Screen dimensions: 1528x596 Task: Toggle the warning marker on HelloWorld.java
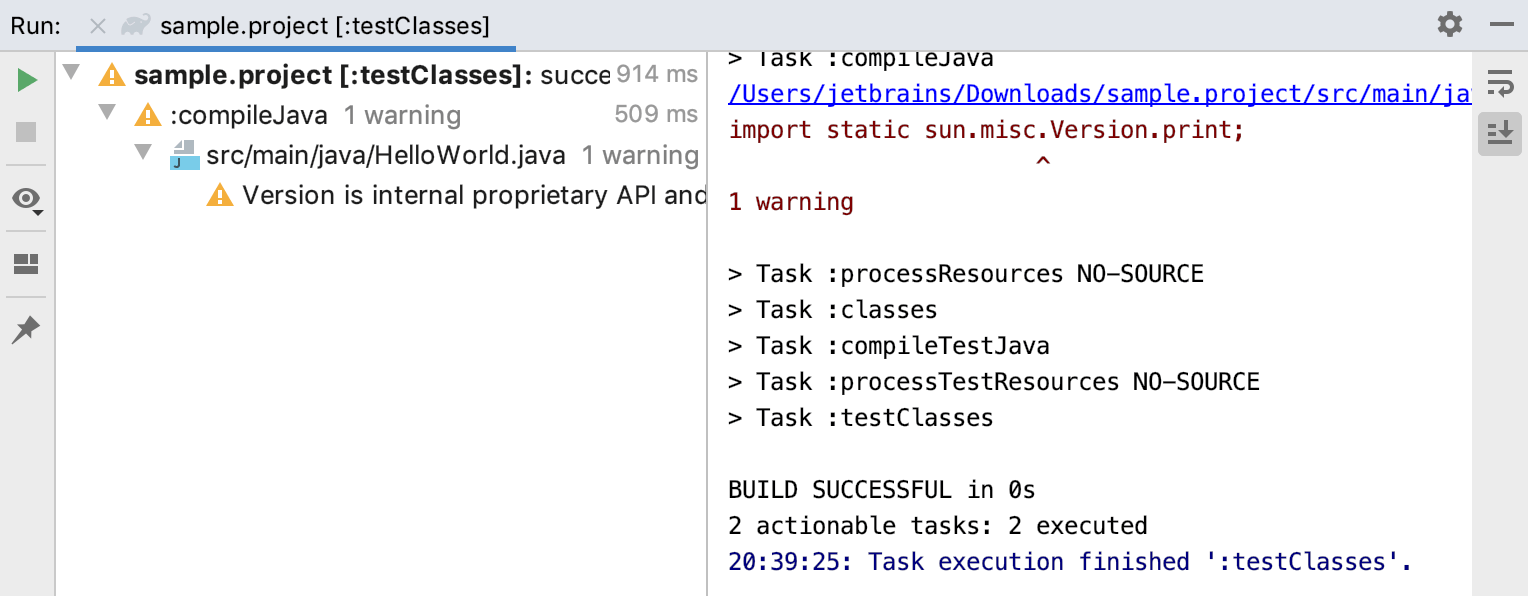[185, 155]
